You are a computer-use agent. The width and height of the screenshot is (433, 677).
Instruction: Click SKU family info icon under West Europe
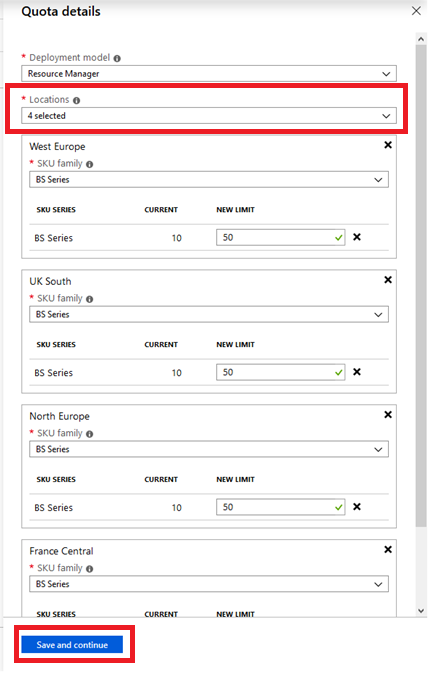pyautogui.click(x=89, y=165)
